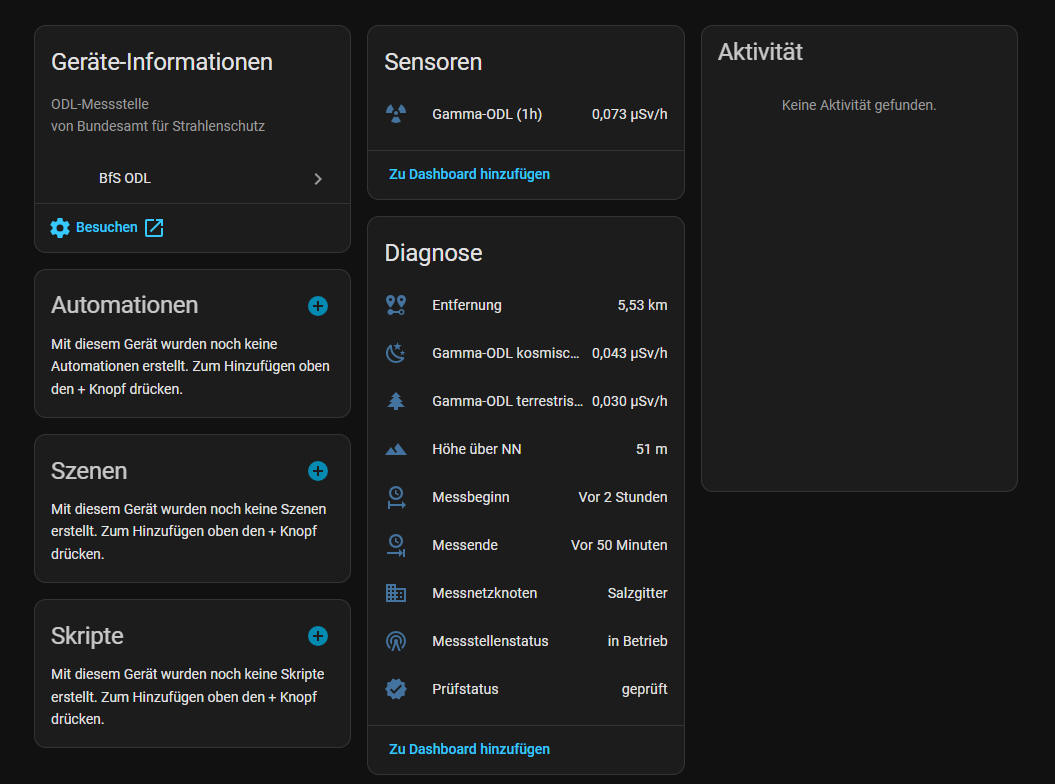Add a new scene with plus button

click(318, 471)
